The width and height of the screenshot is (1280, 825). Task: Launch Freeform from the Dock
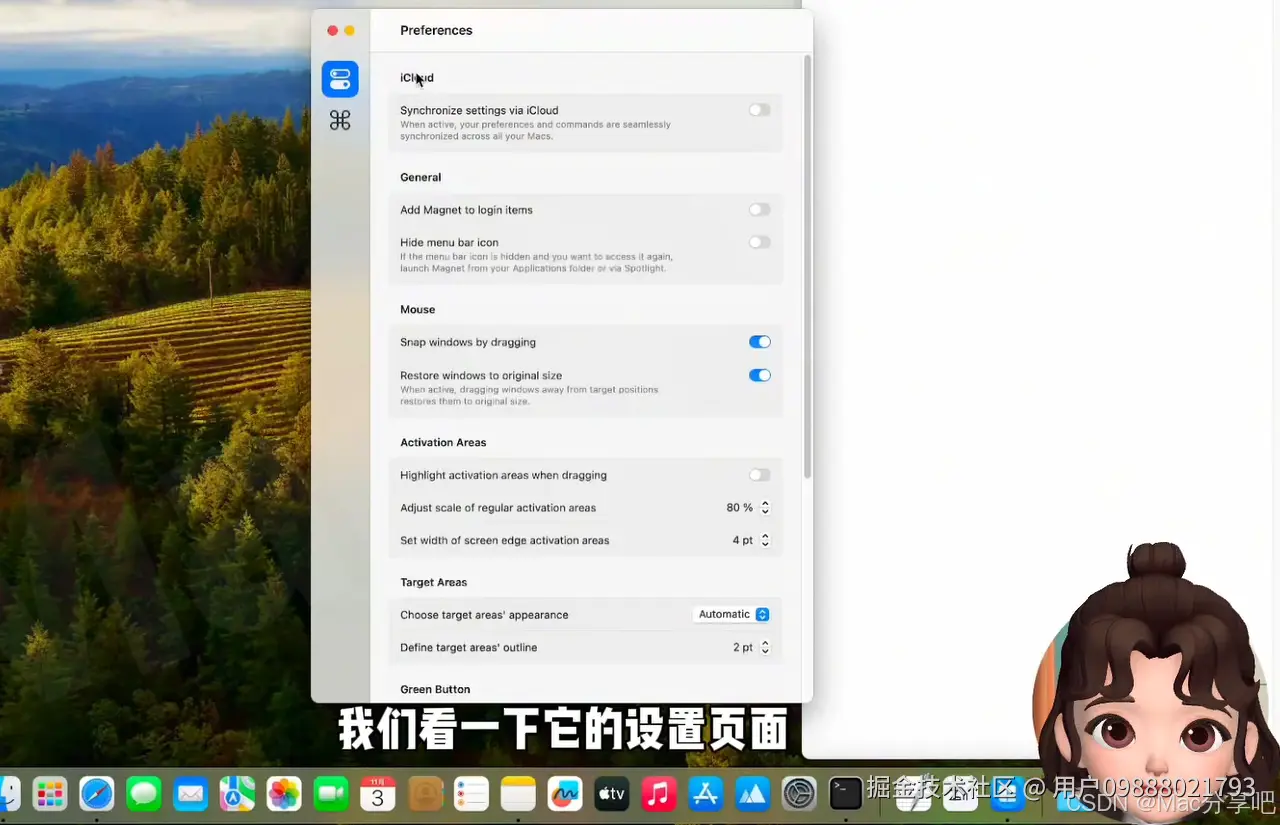click(x=565, y=795)
